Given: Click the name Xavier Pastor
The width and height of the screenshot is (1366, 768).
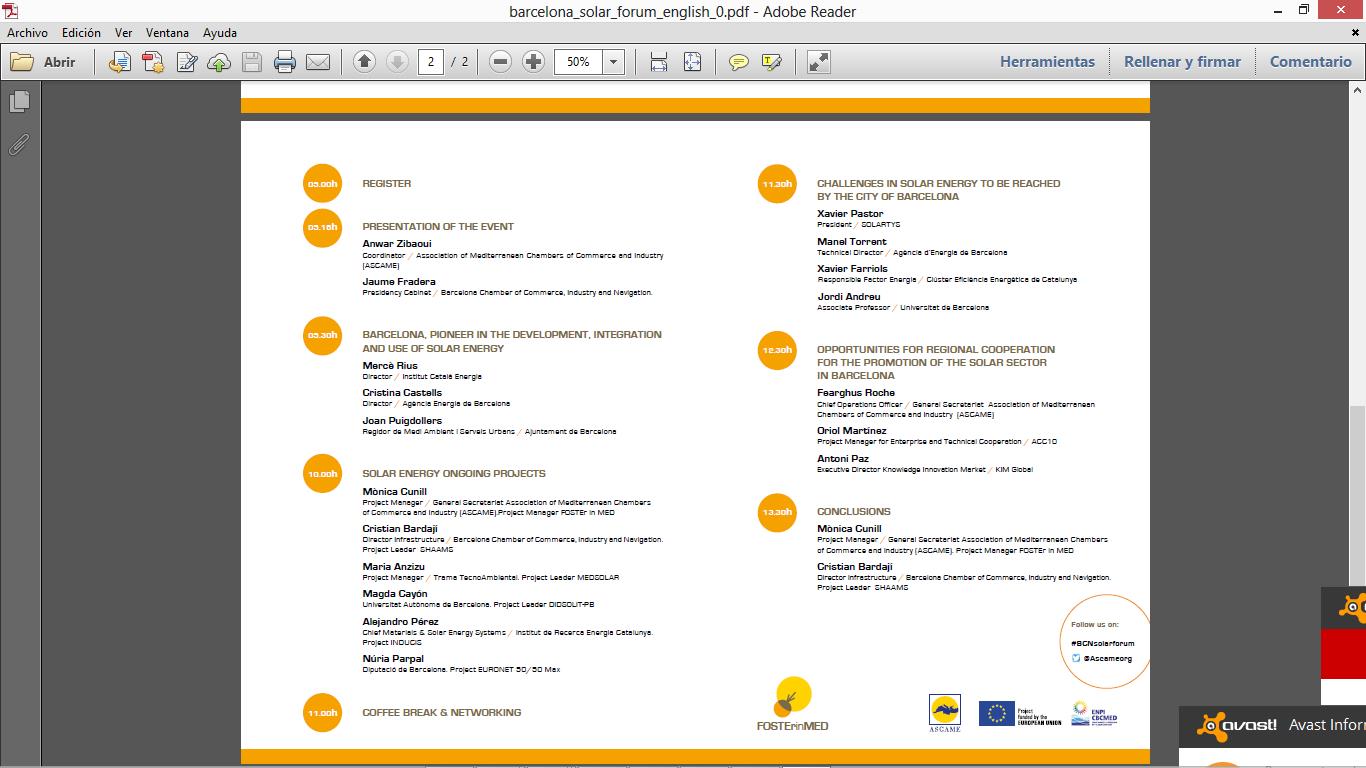Looking at the screenshot, I should (x=850, y=214).
